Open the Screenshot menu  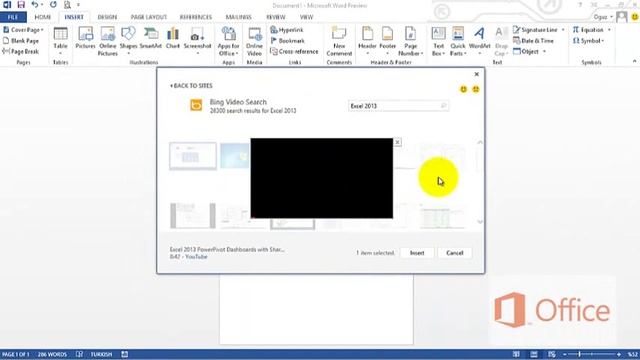[198, 41]
